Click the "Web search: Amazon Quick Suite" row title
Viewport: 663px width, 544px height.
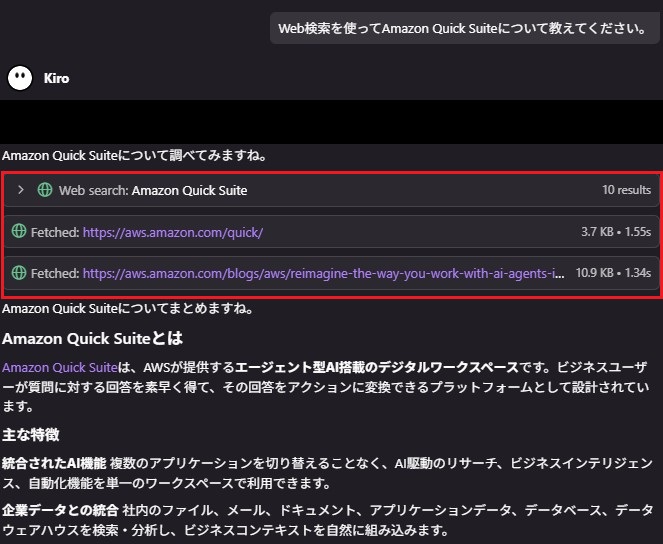152,190
